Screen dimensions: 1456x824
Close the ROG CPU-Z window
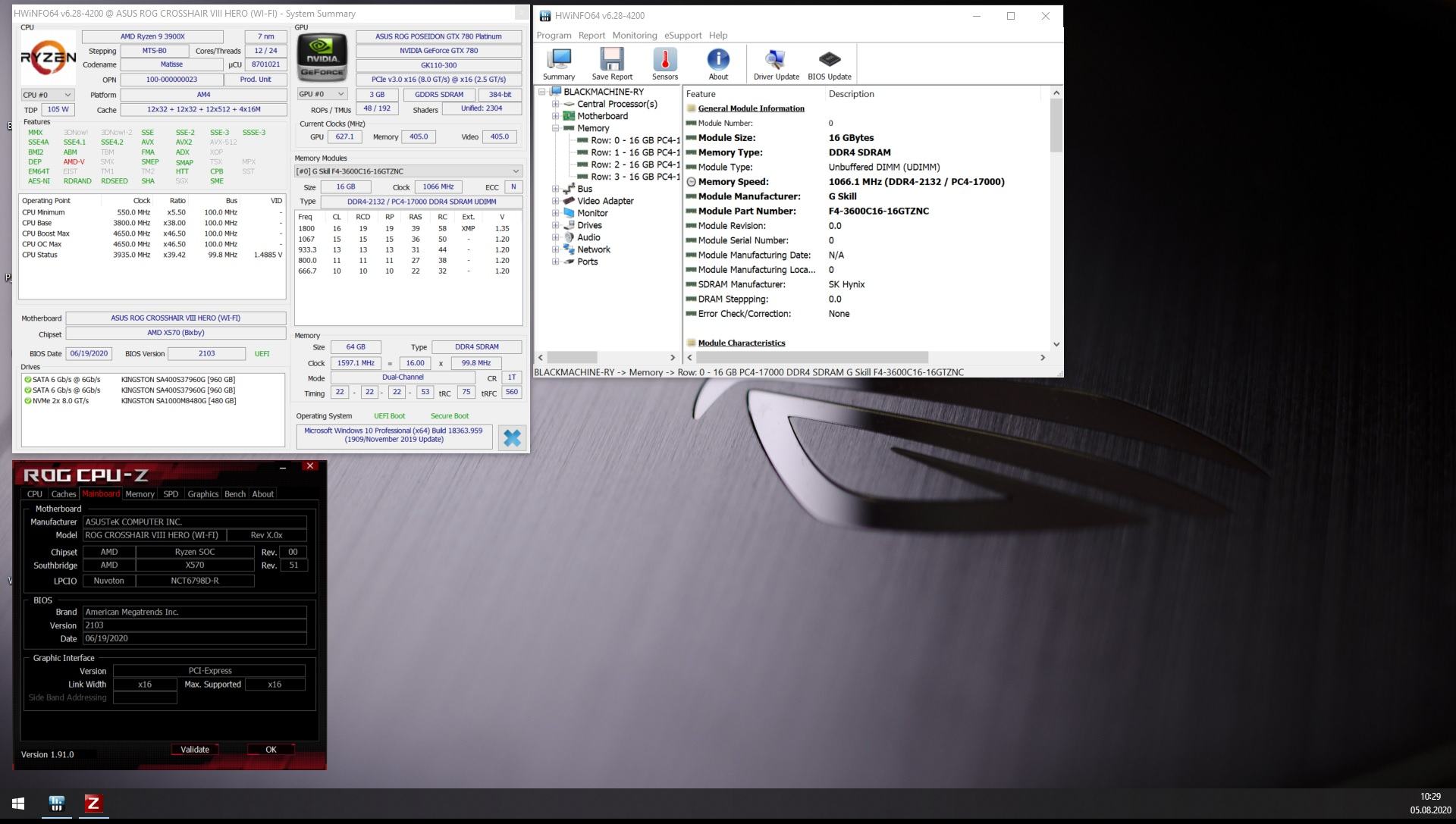[x=309, y=466]
